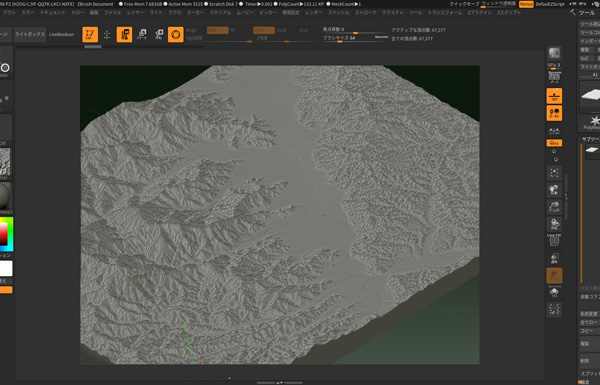This screenshot has height=385, width=600.
Task: Adjust the SPix 3 slider
Action: 554,66
